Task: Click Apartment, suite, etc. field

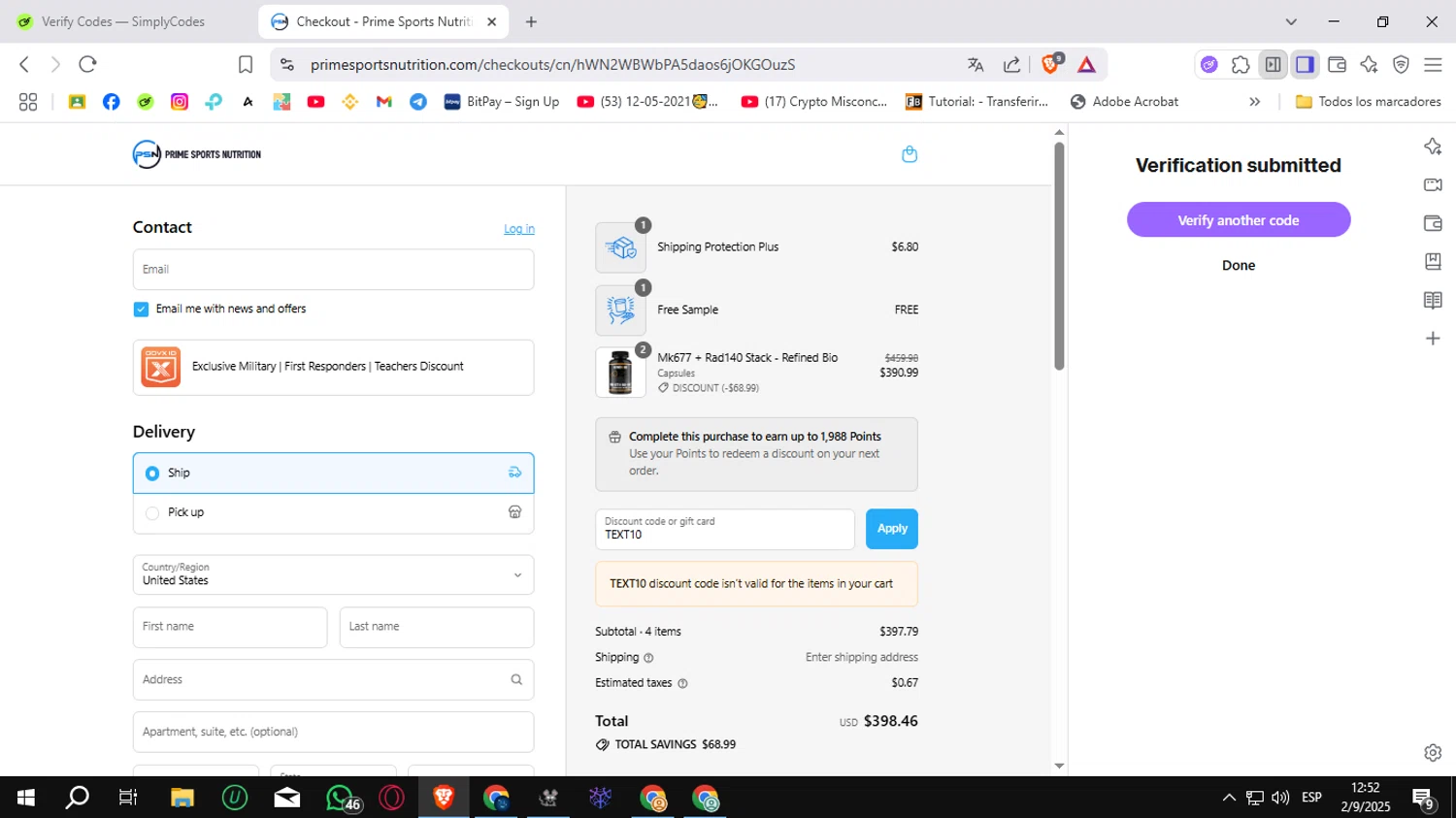Action: (x=333, y=732)
